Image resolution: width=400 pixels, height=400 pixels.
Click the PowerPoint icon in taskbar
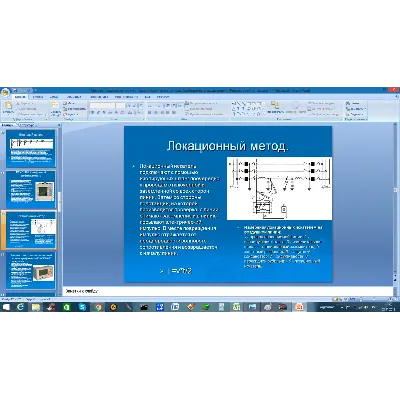299,307
